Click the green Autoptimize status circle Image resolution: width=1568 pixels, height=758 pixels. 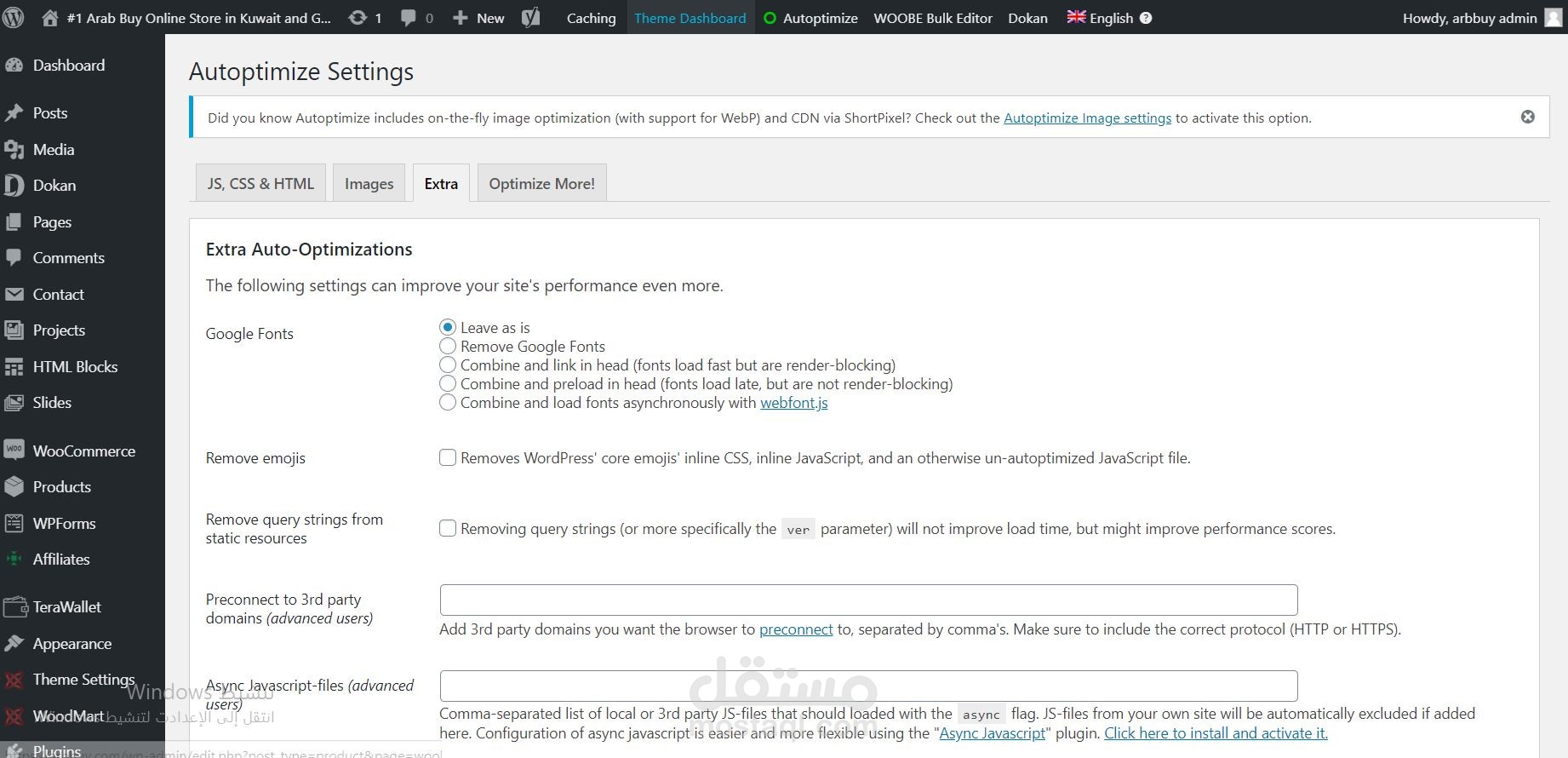click(x=770, y=18)
